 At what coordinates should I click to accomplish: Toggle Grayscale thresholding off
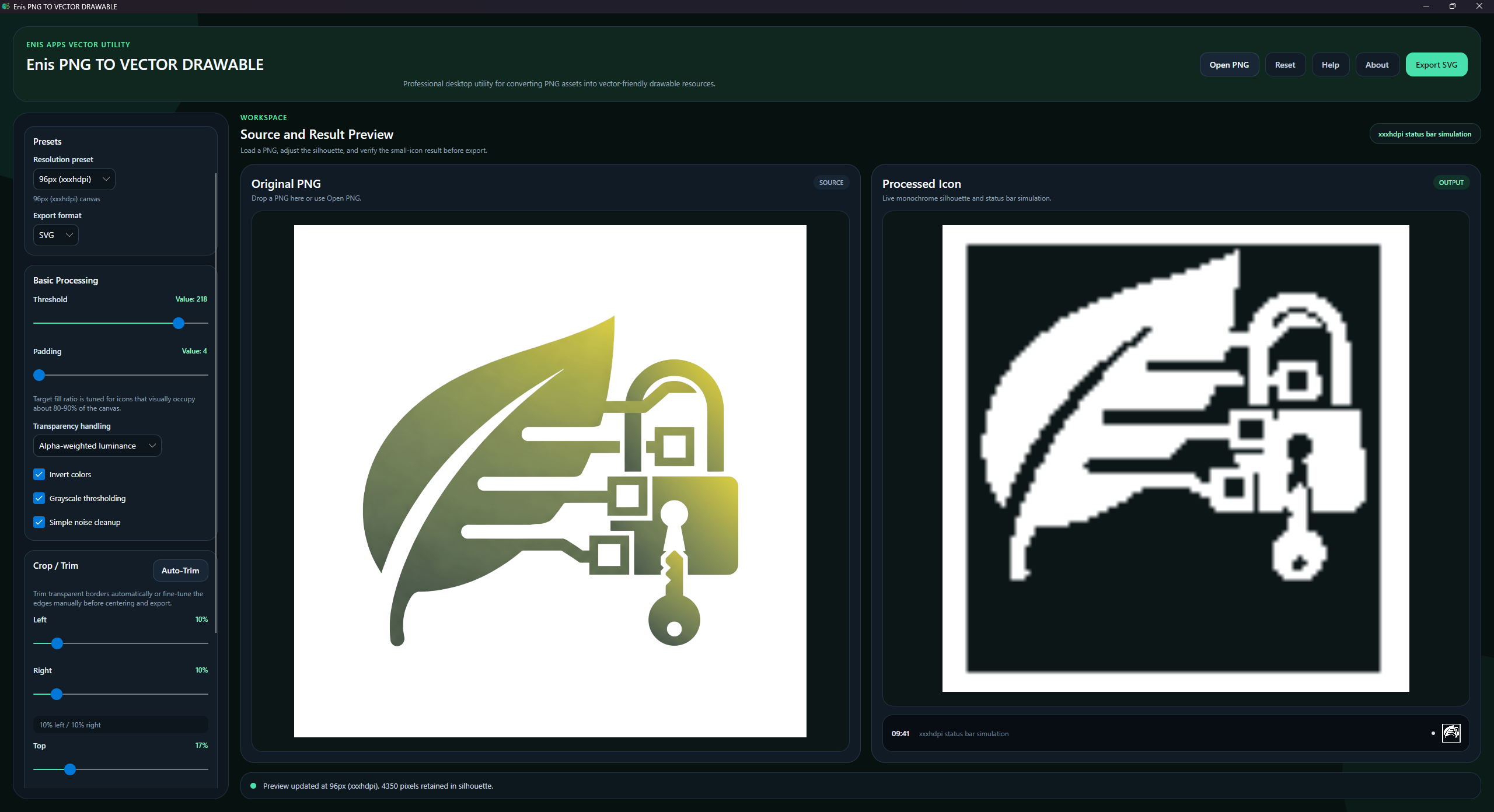click(39, 498)
